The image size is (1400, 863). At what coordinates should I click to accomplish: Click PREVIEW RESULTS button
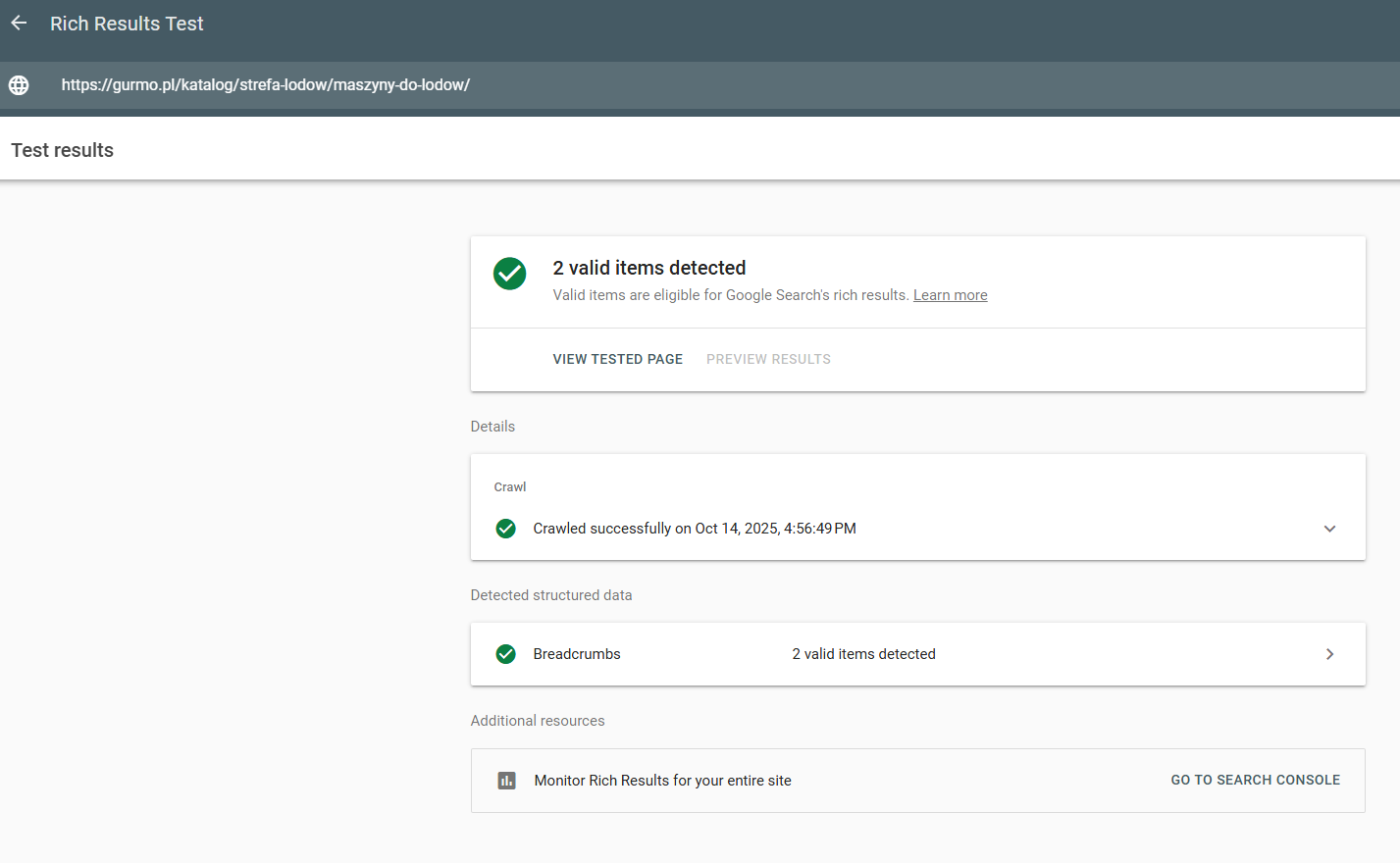tap(768, 360)
